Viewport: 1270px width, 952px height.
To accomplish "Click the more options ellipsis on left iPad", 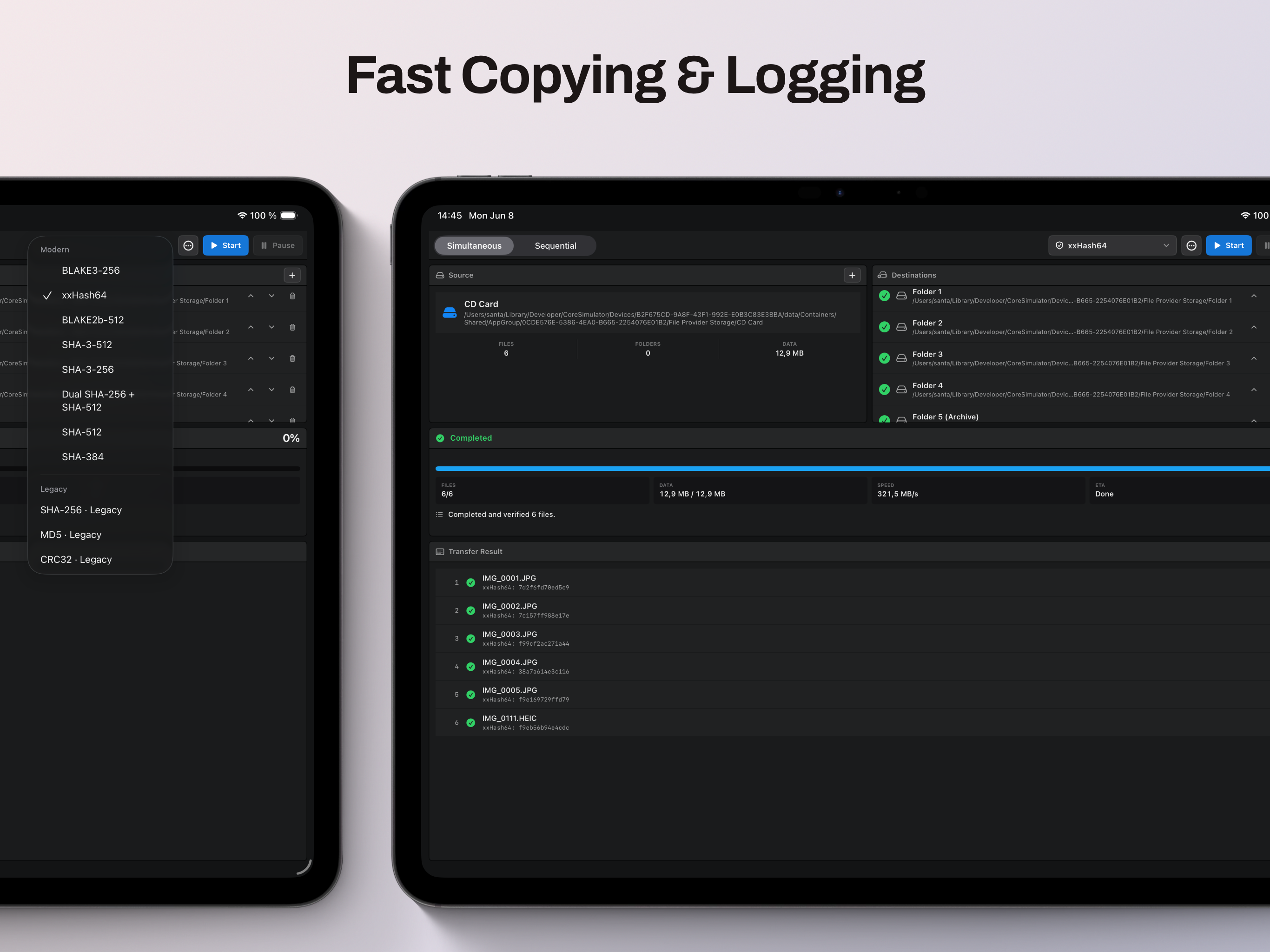I will [x=188, y=246].
